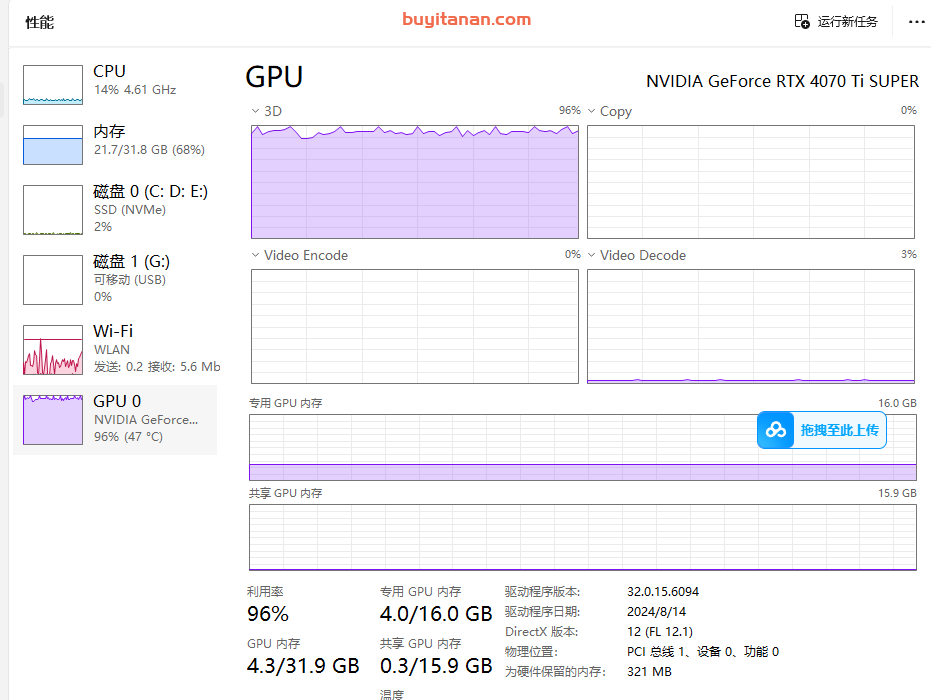Open the Copy engine dropdown selector
Image resolution: width=931 pixels, height=700 pixels.
(x=592, y=111)
